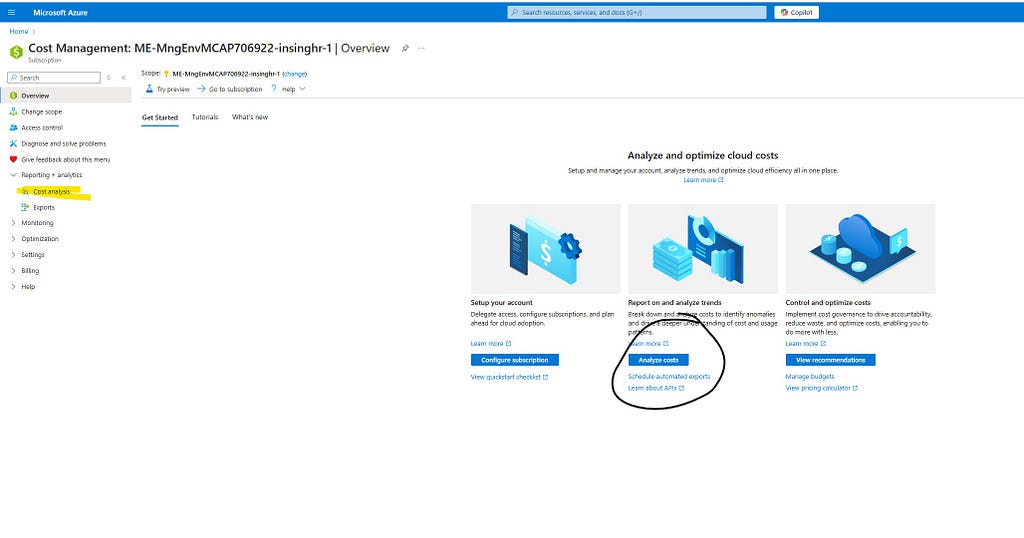Open View quickstart checklist link
The width and height of the screenshot is (1024, 538).
point(509,377)
